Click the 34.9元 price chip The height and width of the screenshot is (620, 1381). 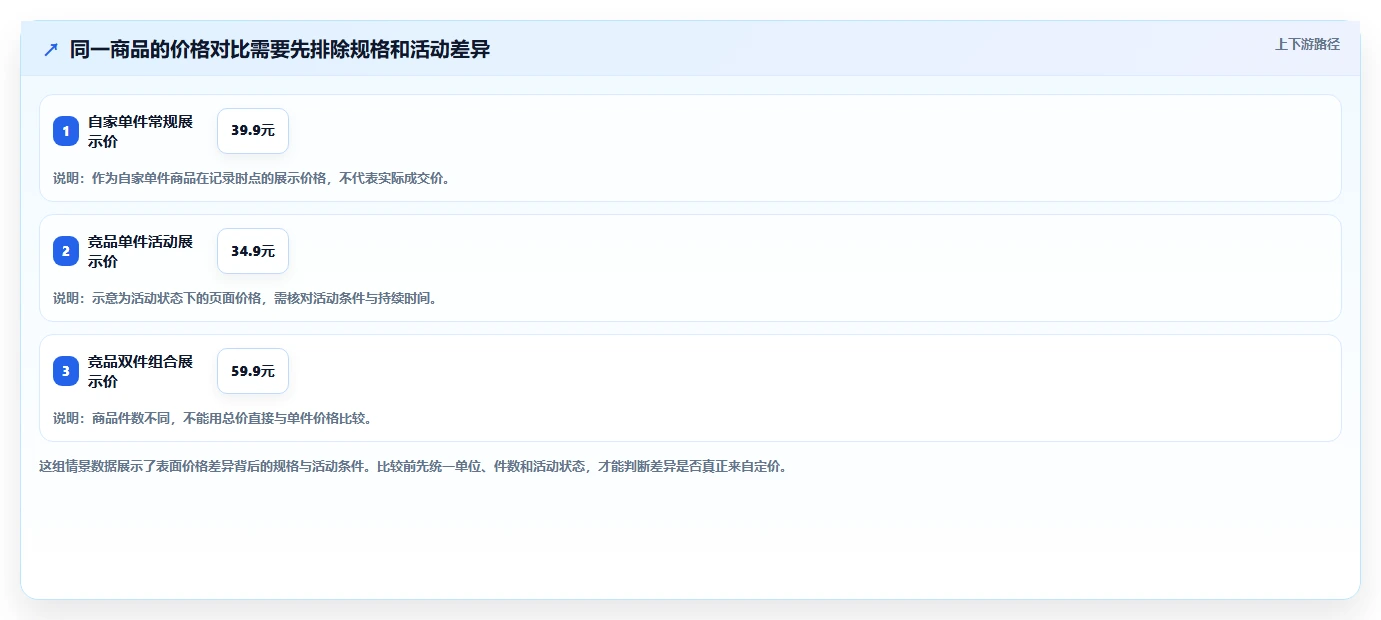(253, 251)
